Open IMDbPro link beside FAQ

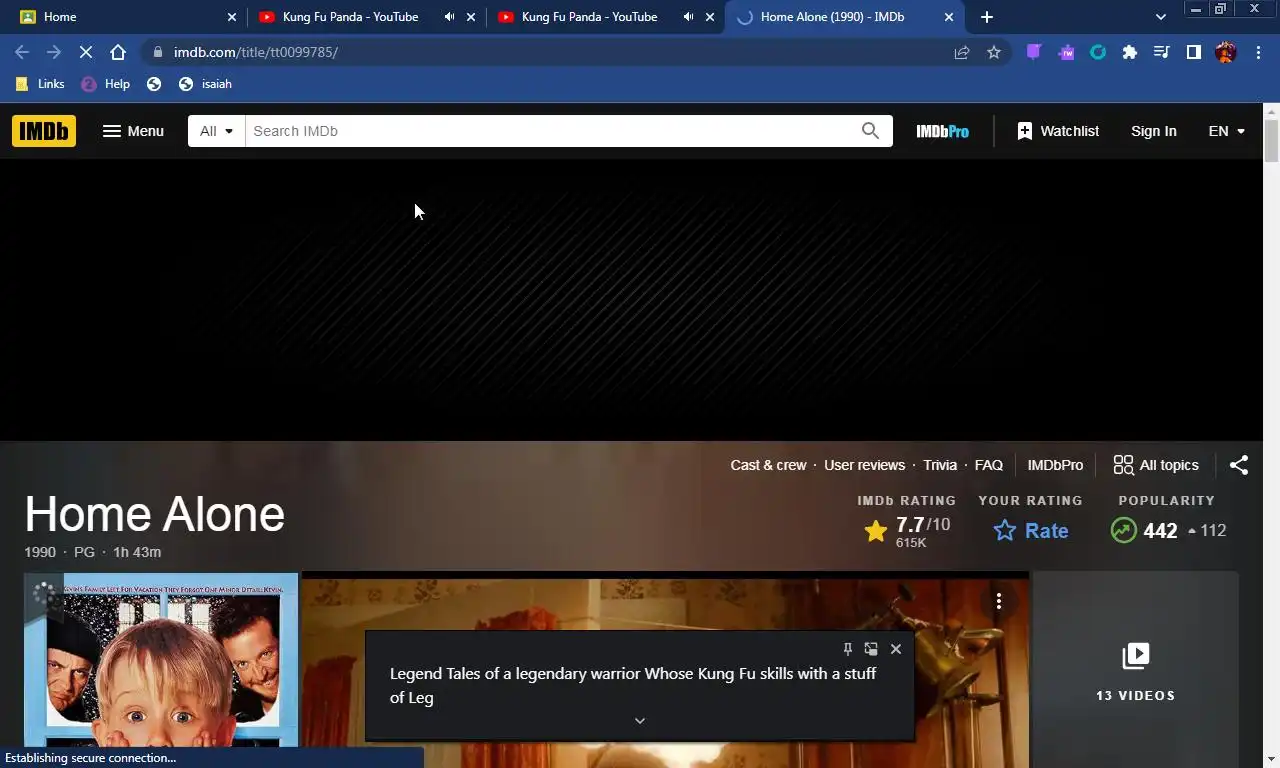(1055, 465)
